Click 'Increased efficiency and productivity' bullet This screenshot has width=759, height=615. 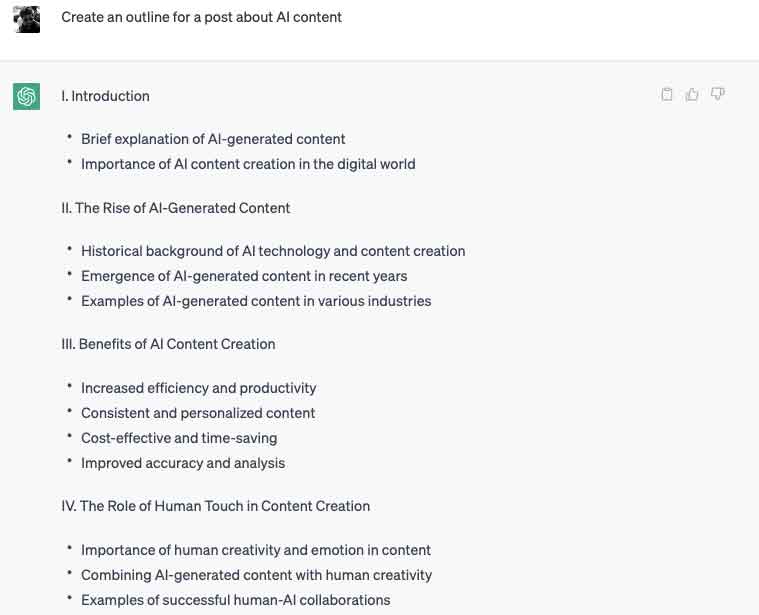pos(198,388)
